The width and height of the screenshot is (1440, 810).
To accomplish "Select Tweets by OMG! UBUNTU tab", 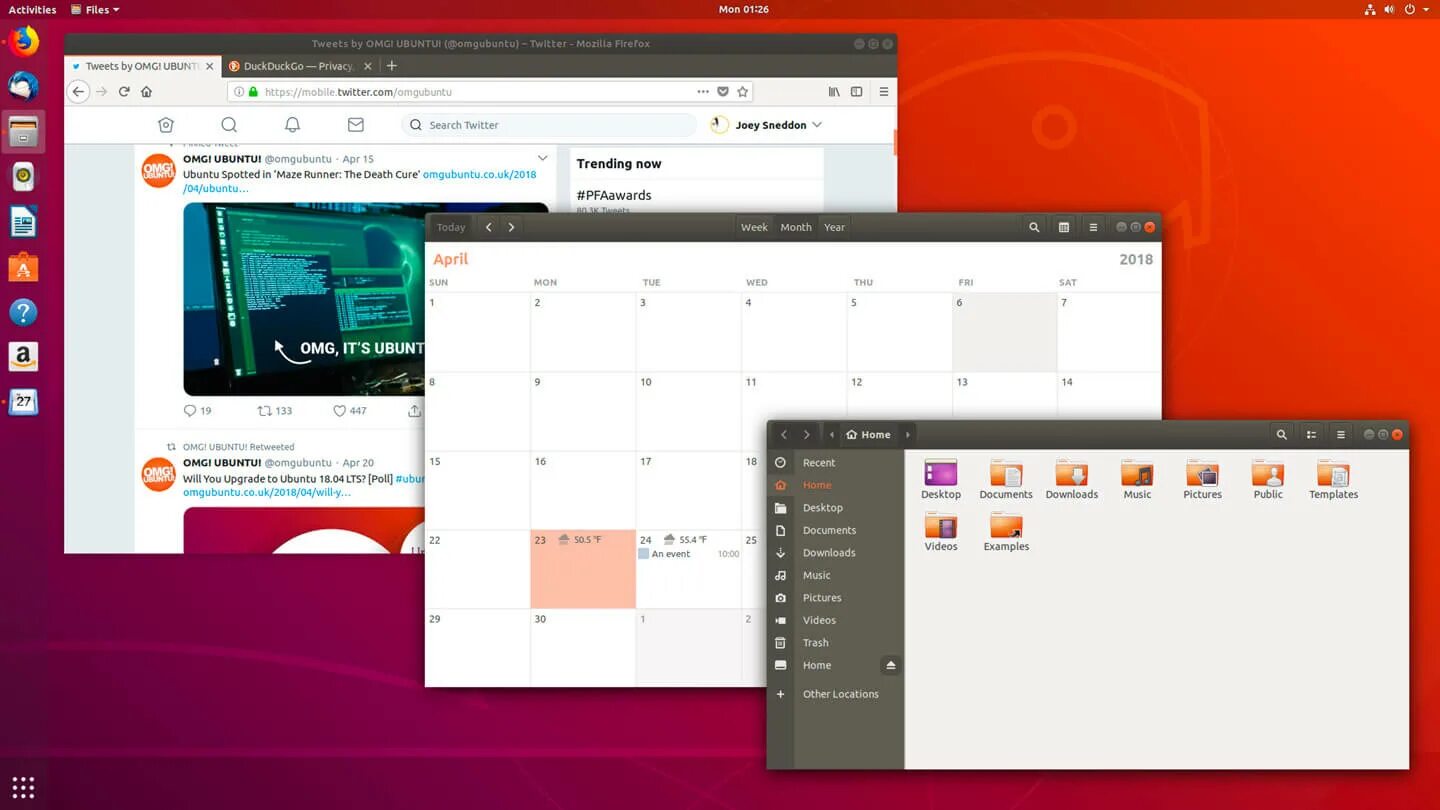I will tap(143, 66).
